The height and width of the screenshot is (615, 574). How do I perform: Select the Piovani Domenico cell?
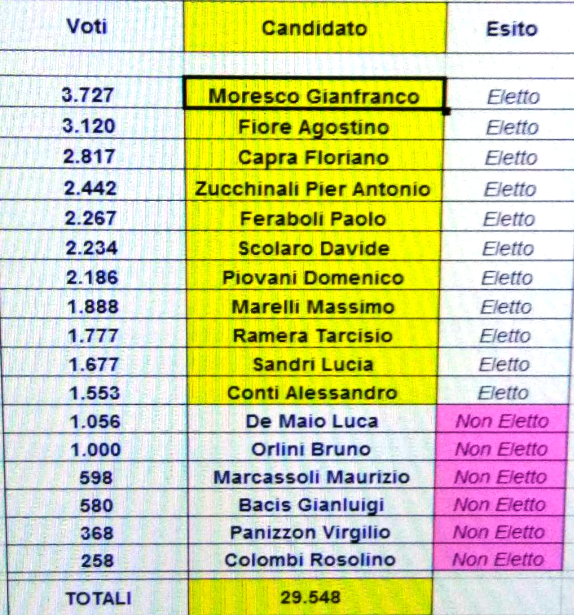[313, 276]
